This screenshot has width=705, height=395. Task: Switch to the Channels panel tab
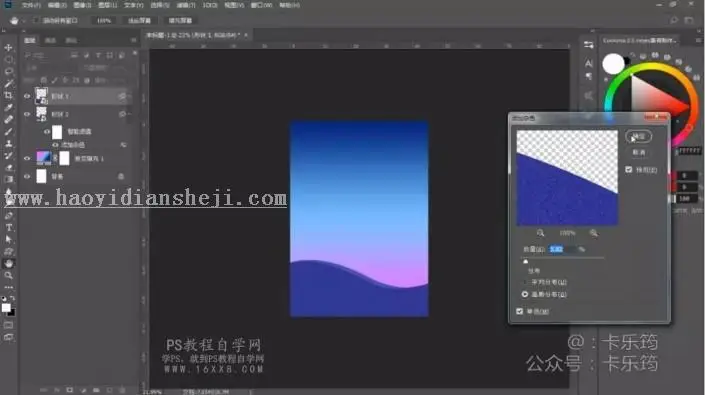pyautogui.click(x=50, y=40)
